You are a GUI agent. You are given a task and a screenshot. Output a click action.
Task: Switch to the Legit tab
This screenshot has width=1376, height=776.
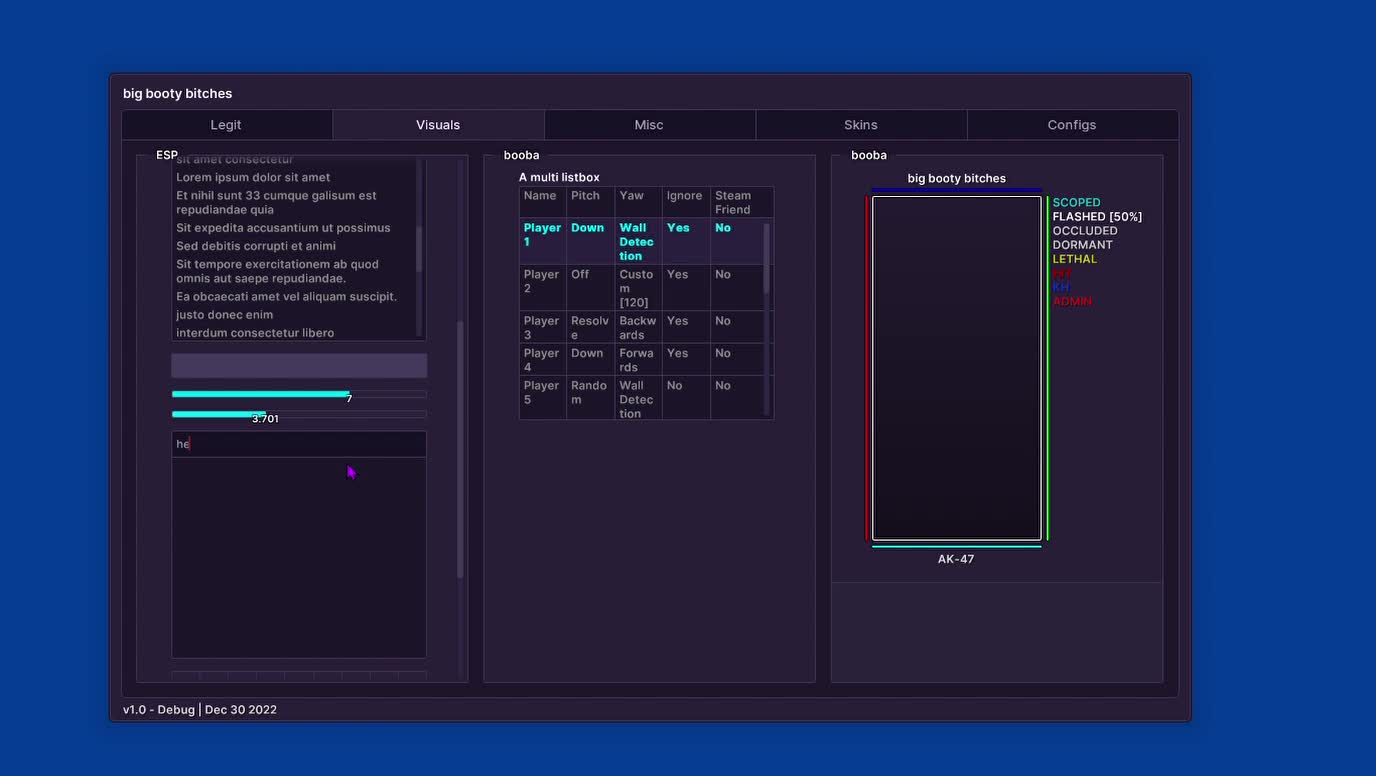pyautogui.click(x=226, y=124)
